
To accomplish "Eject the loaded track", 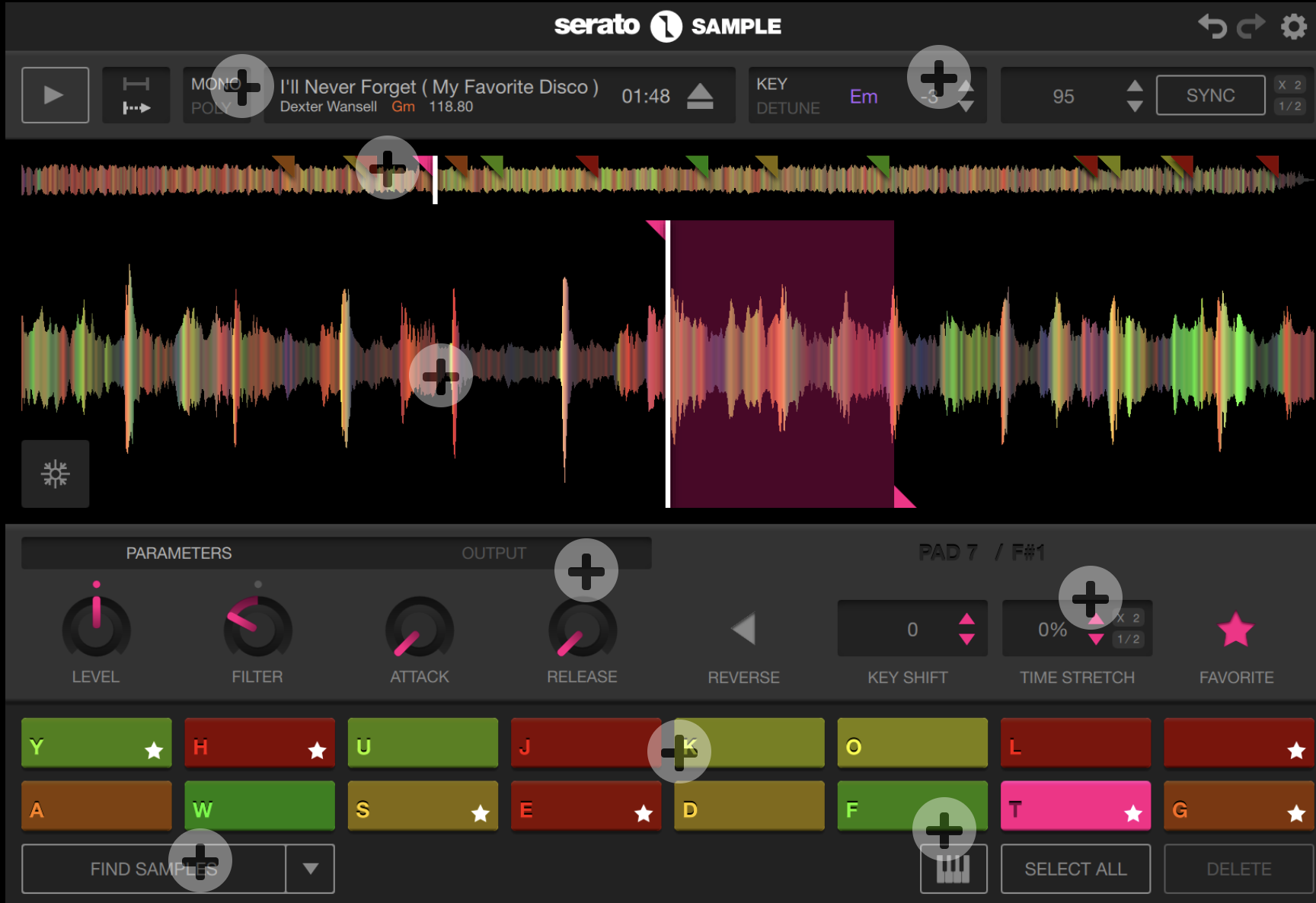I will [x=700, y=96].
